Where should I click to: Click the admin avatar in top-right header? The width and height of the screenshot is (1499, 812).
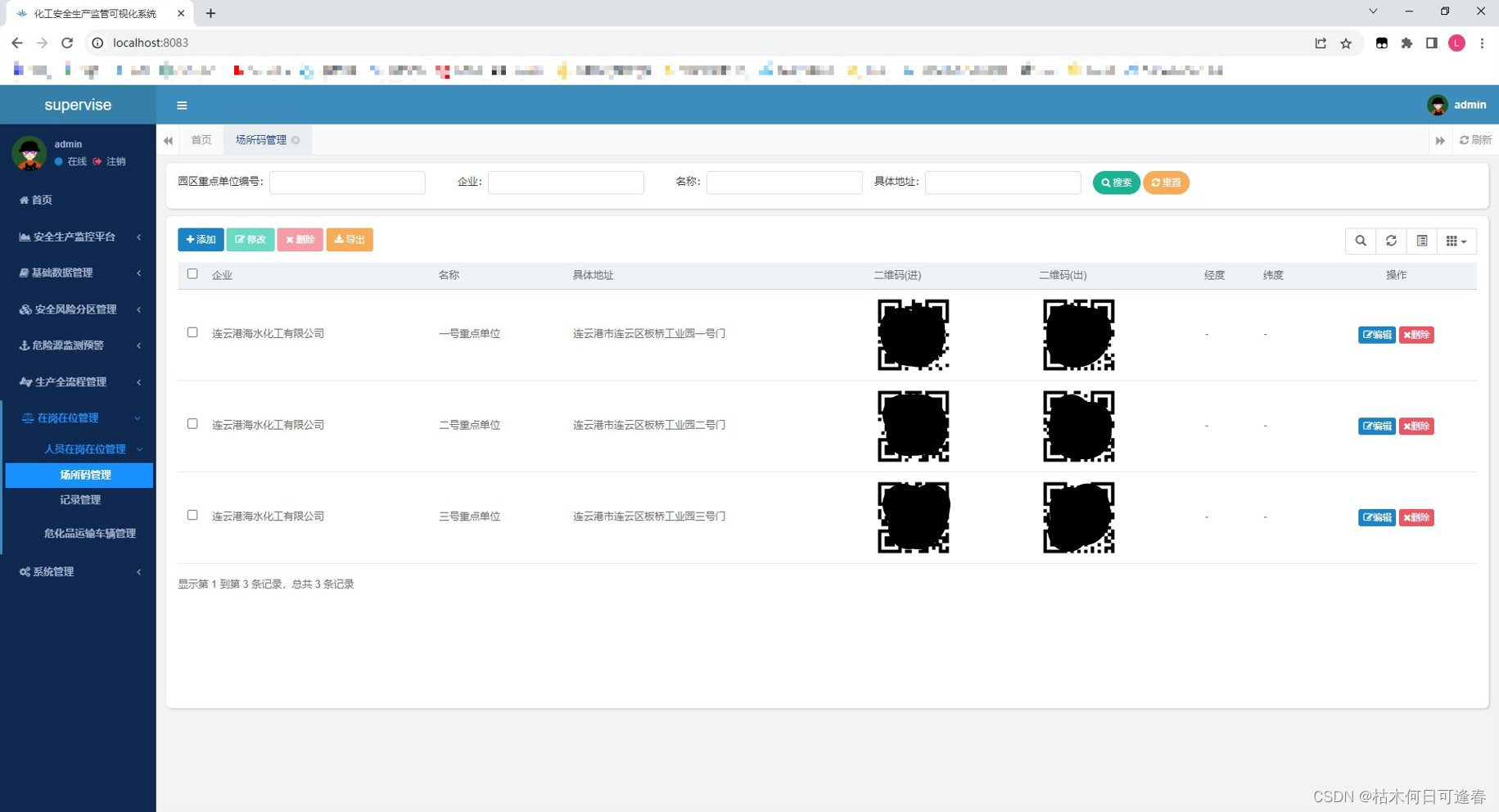(x=1437, y=105)
